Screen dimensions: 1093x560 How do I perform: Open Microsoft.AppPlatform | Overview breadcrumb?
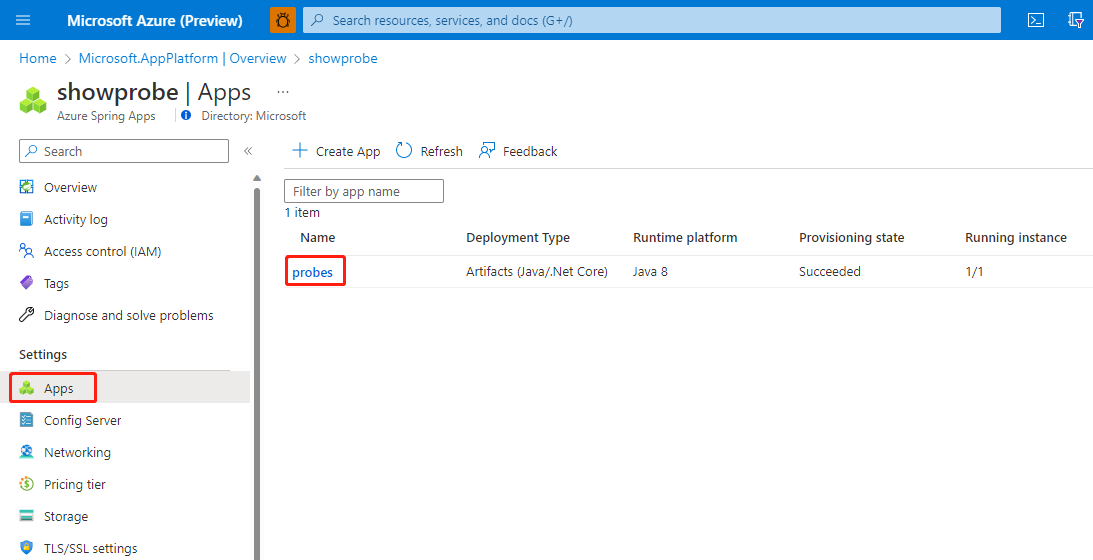point(182,59)
